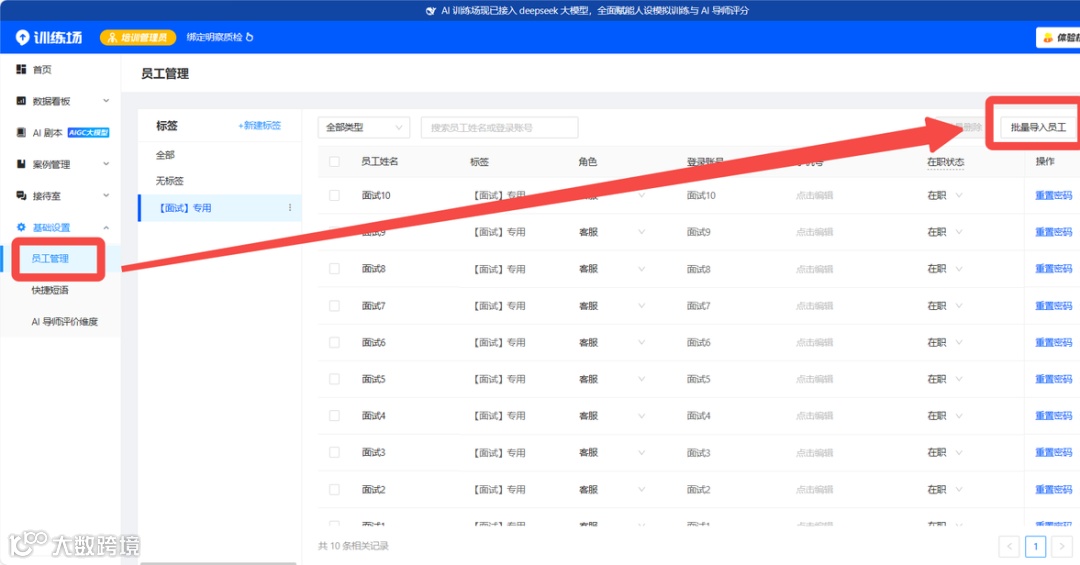Click 批量导入员工 button
This screenshot has width=1080, height=565.
pos(1038,127)
